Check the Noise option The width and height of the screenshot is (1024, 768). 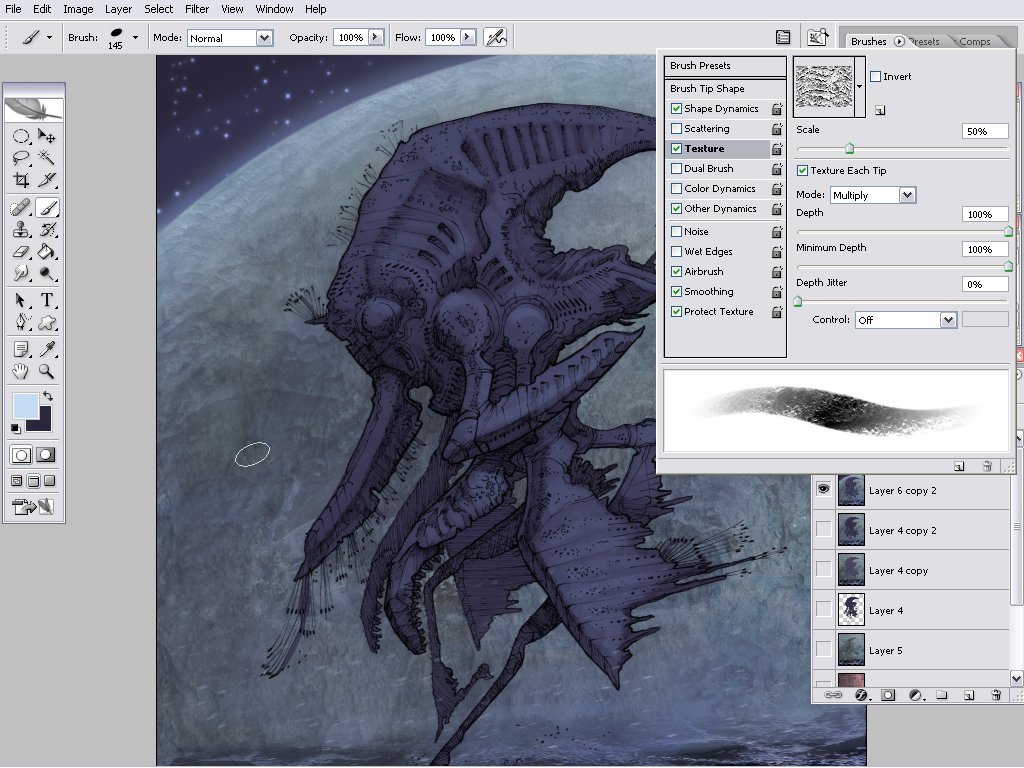(677, 231)
